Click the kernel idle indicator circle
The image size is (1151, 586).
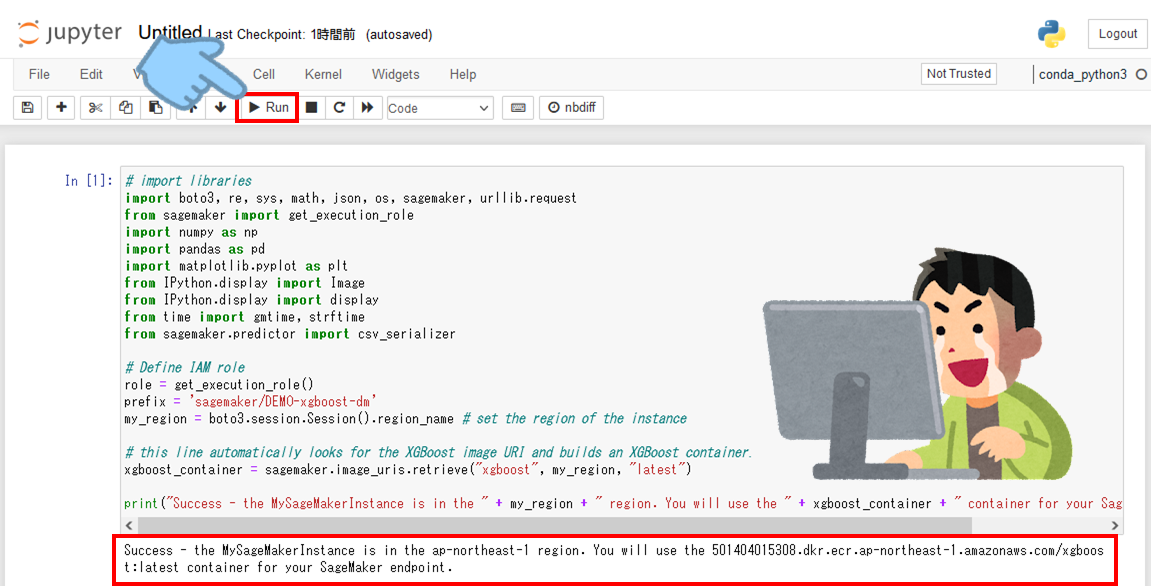pos(1141,74)
